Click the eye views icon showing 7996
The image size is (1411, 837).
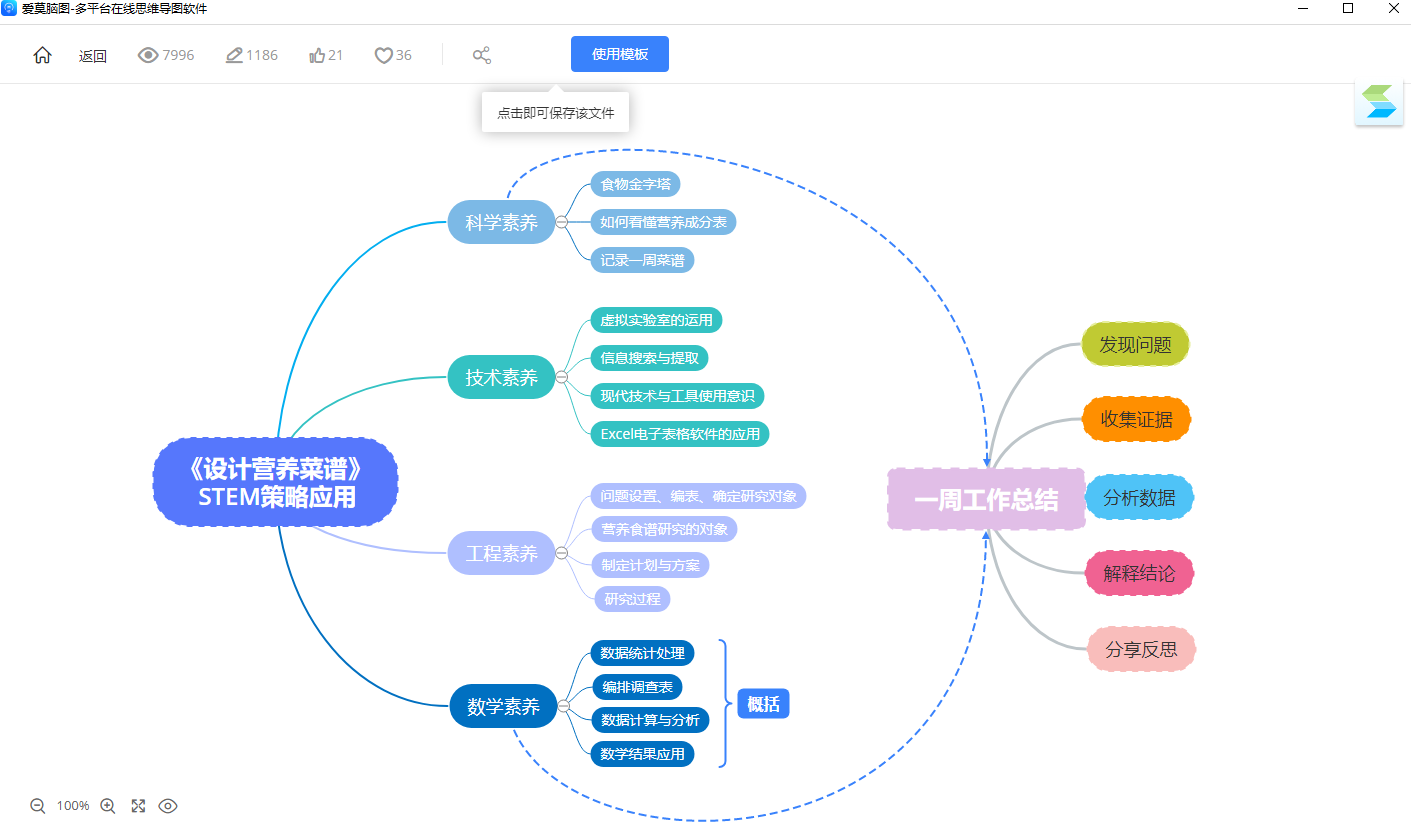point(148,55)
